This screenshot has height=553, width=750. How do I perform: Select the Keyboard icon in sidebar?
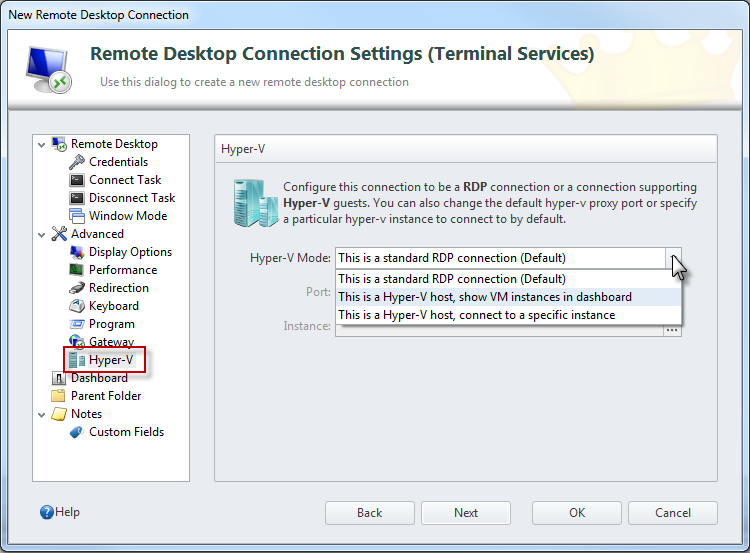(77, 306)
